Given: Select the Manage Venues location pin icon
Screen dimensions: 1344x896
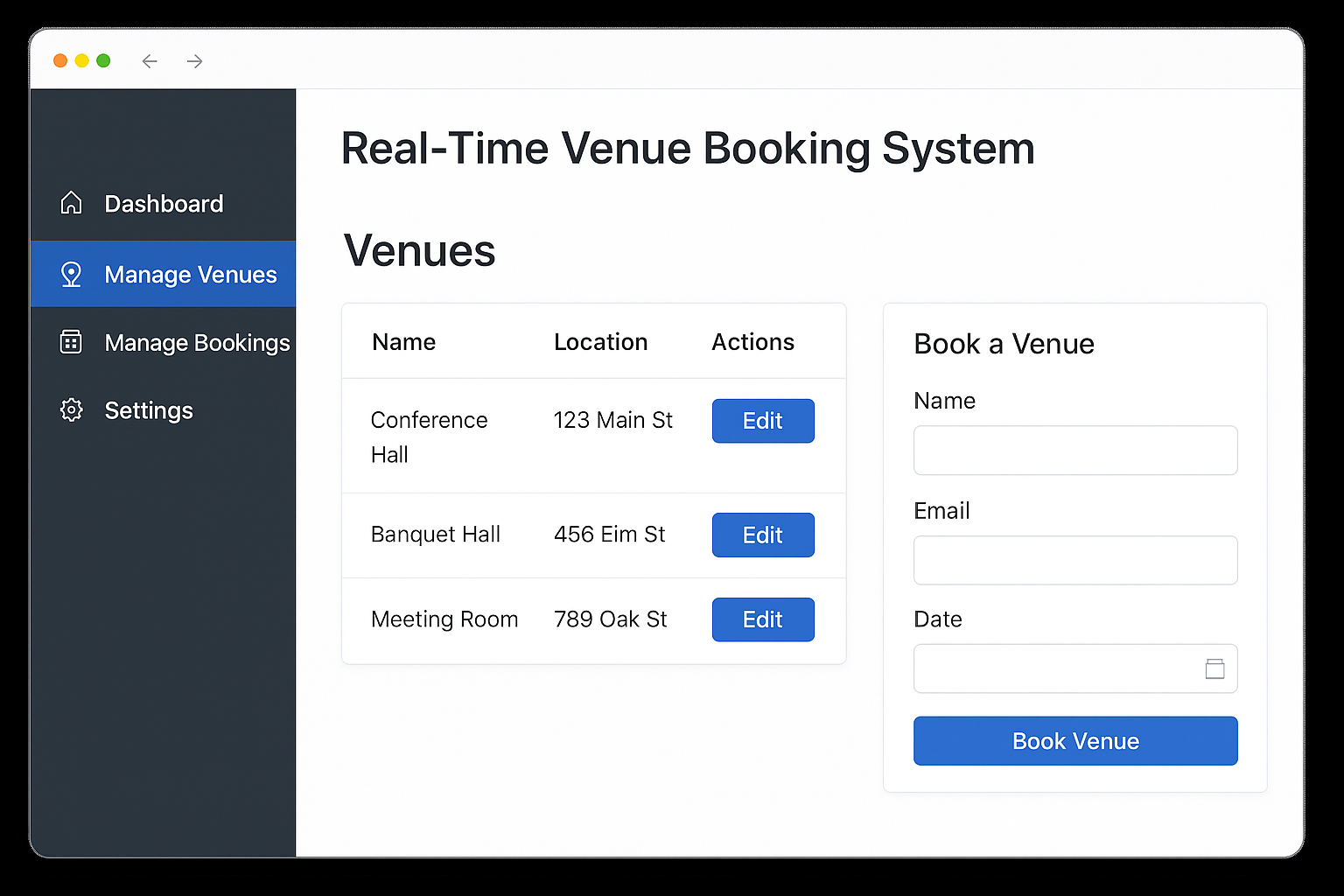Looking at the screenshot, I should pyautogui.click(x=71, y=274).
